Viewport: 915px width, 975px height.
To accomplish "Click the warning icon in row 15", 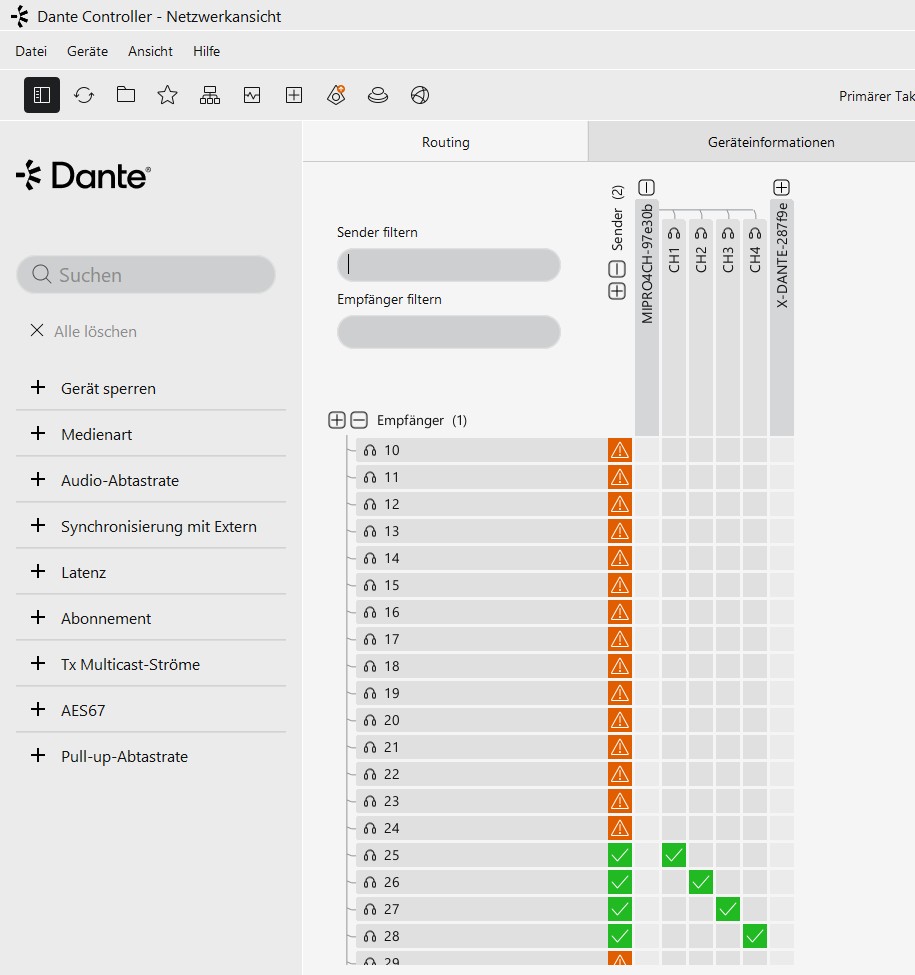I will click(620, 585).
